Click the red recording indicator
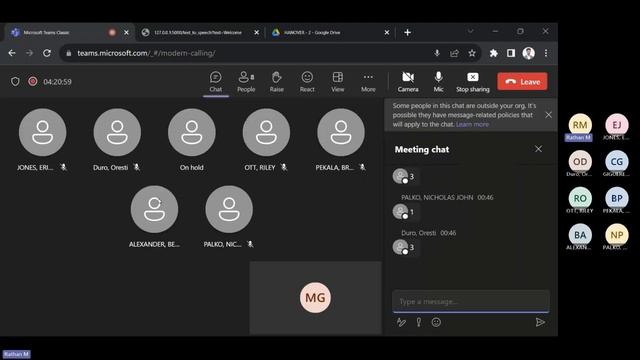 point(33,81)
